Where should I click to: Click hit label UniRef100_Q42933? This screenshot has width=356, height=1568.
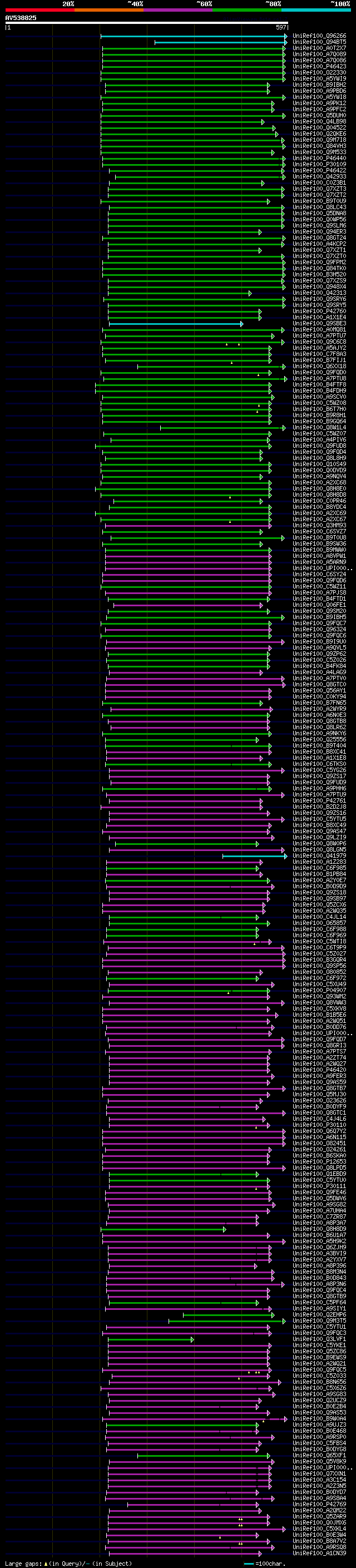pyautogui.click(x=319, y=176)
